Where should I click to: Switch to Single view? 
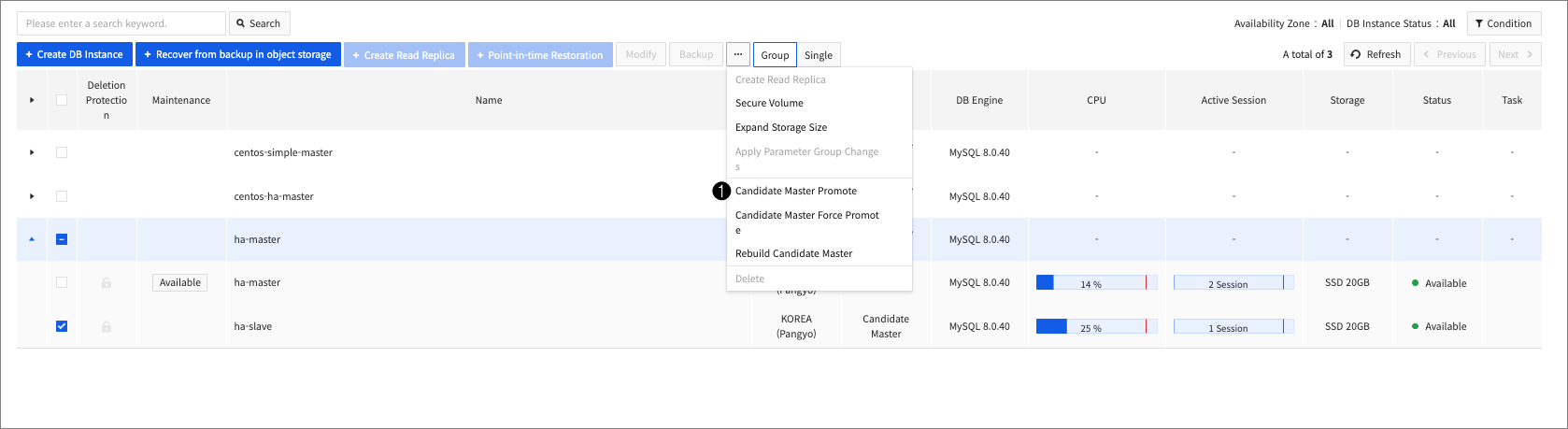point(819,54)
